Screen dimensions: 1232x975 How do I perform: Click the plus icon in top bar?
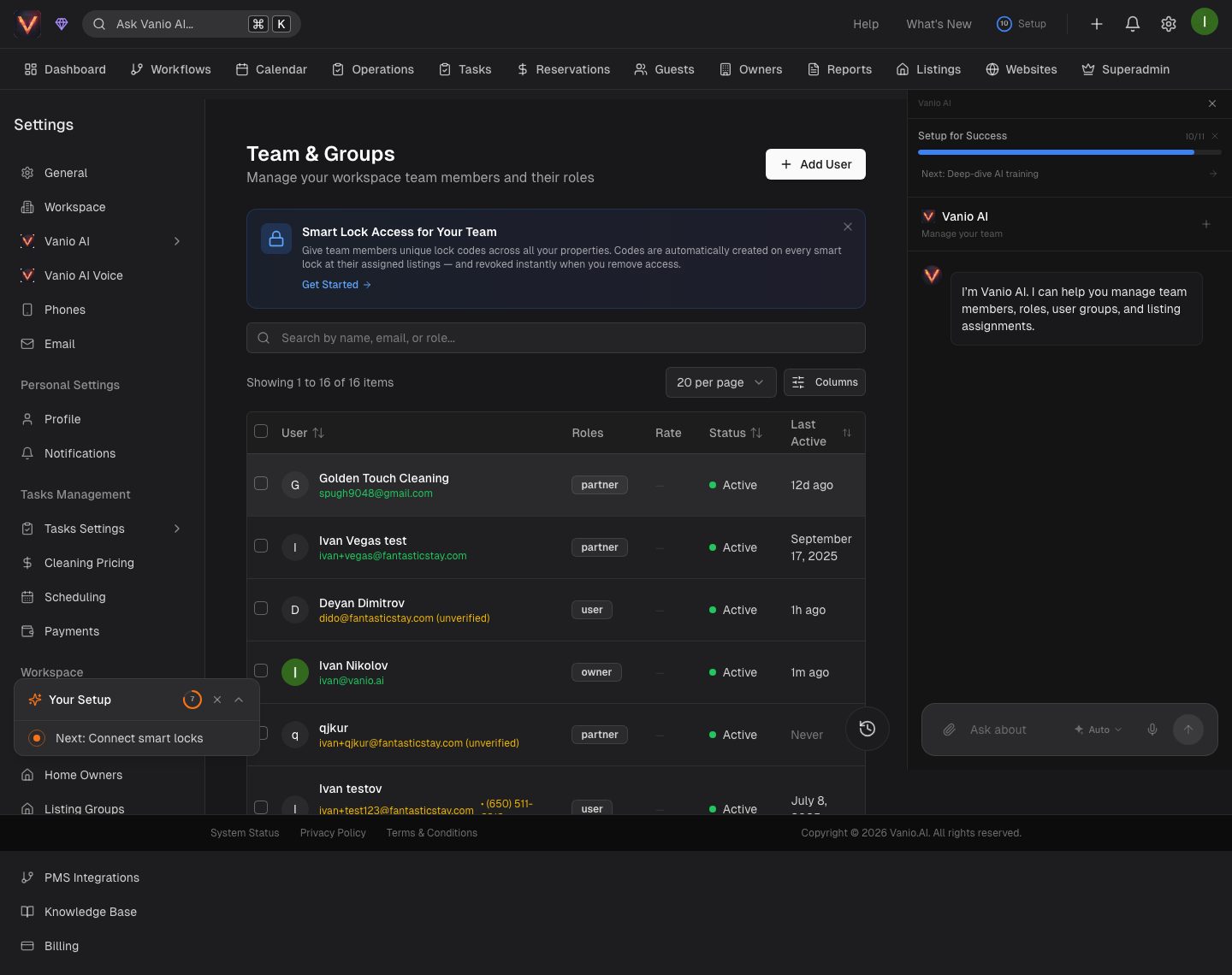(1096, 24)
